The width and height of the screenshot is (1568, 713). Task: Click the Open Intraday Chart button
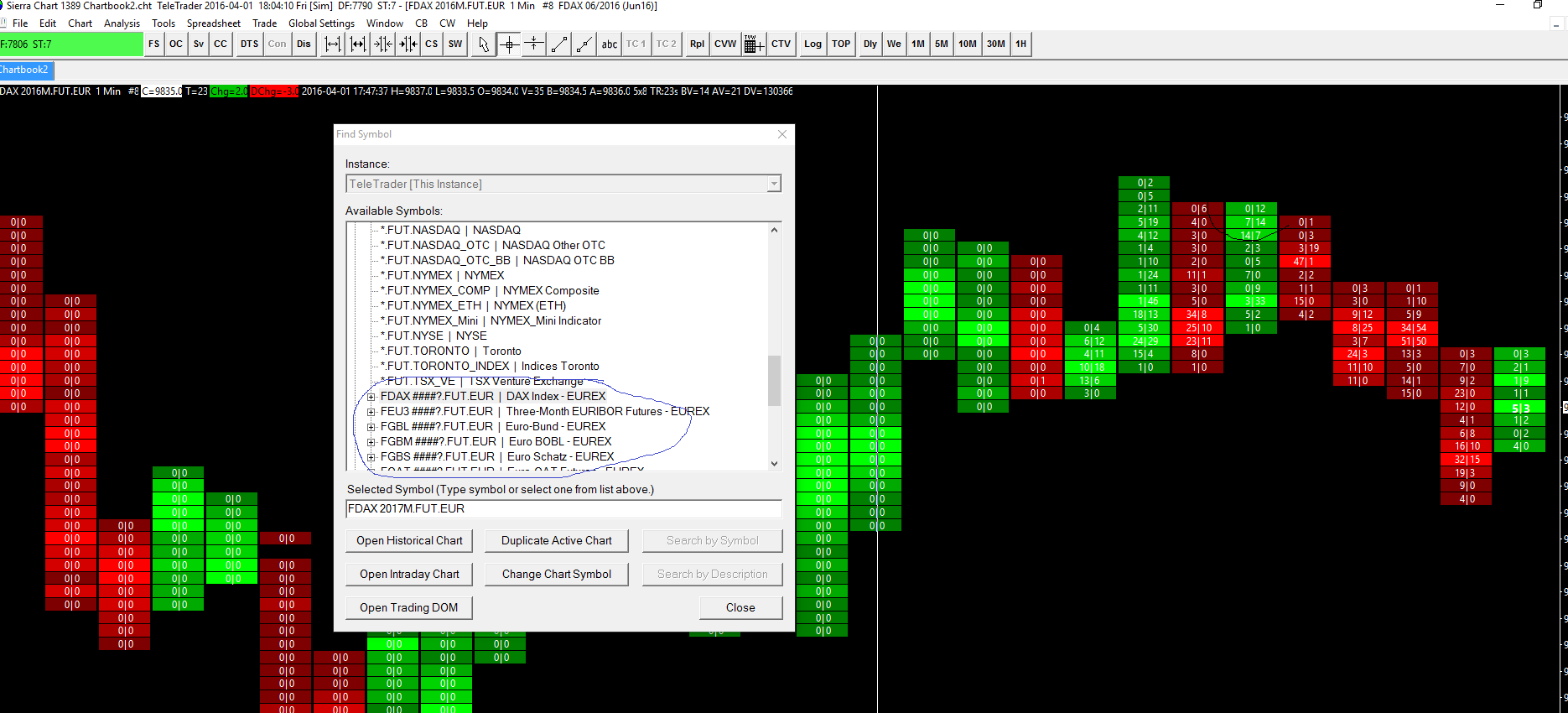409,575
